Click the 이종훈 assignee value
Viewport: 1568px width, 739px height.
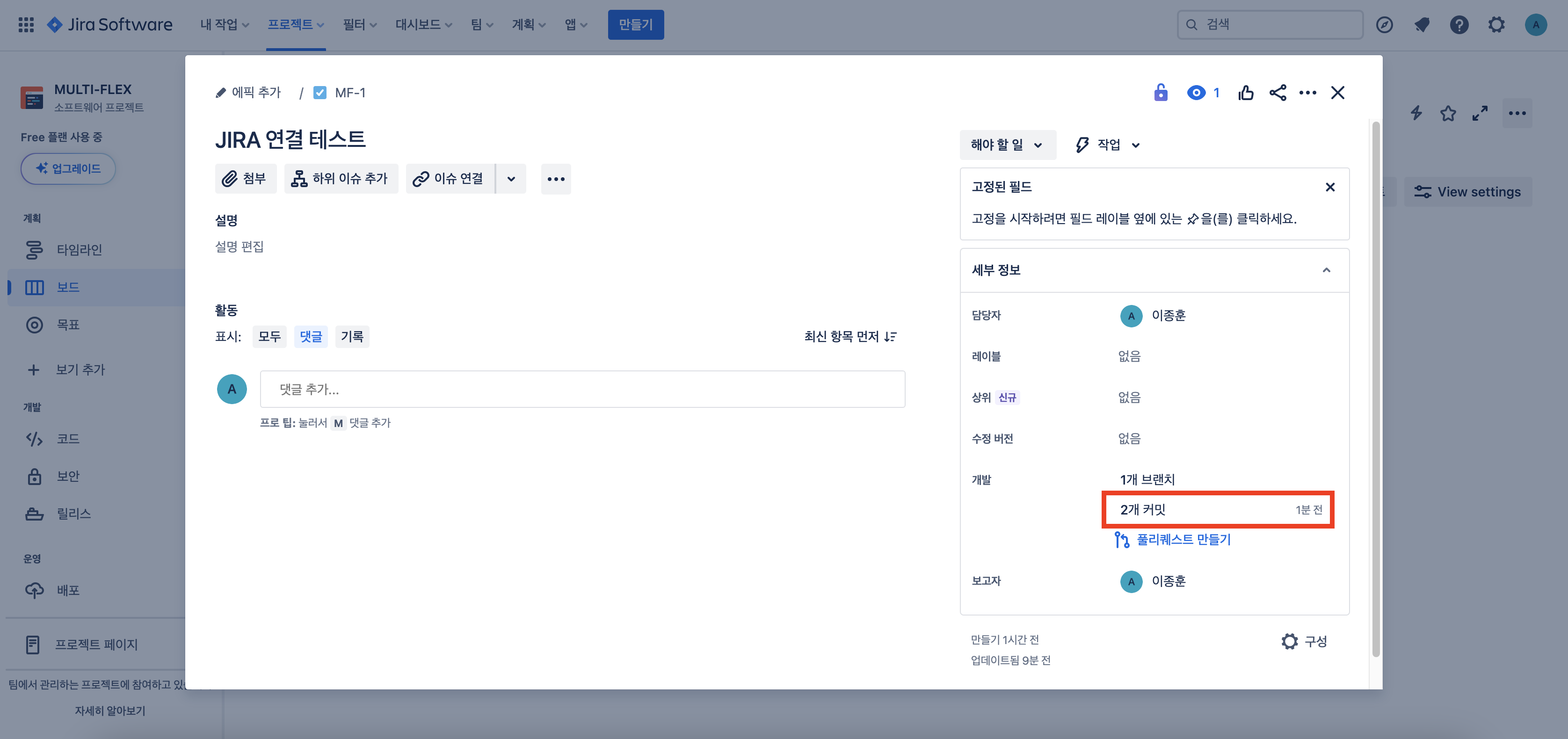[x=1153, y=315]
